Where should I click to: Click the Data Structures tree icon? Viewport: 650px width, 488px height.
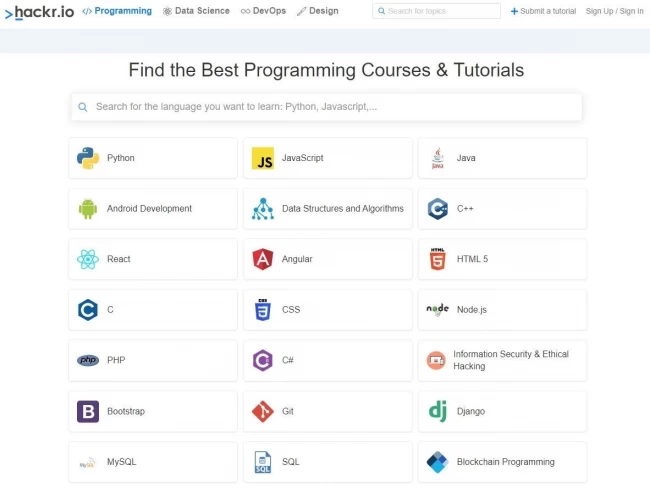(x=263, y=209)
